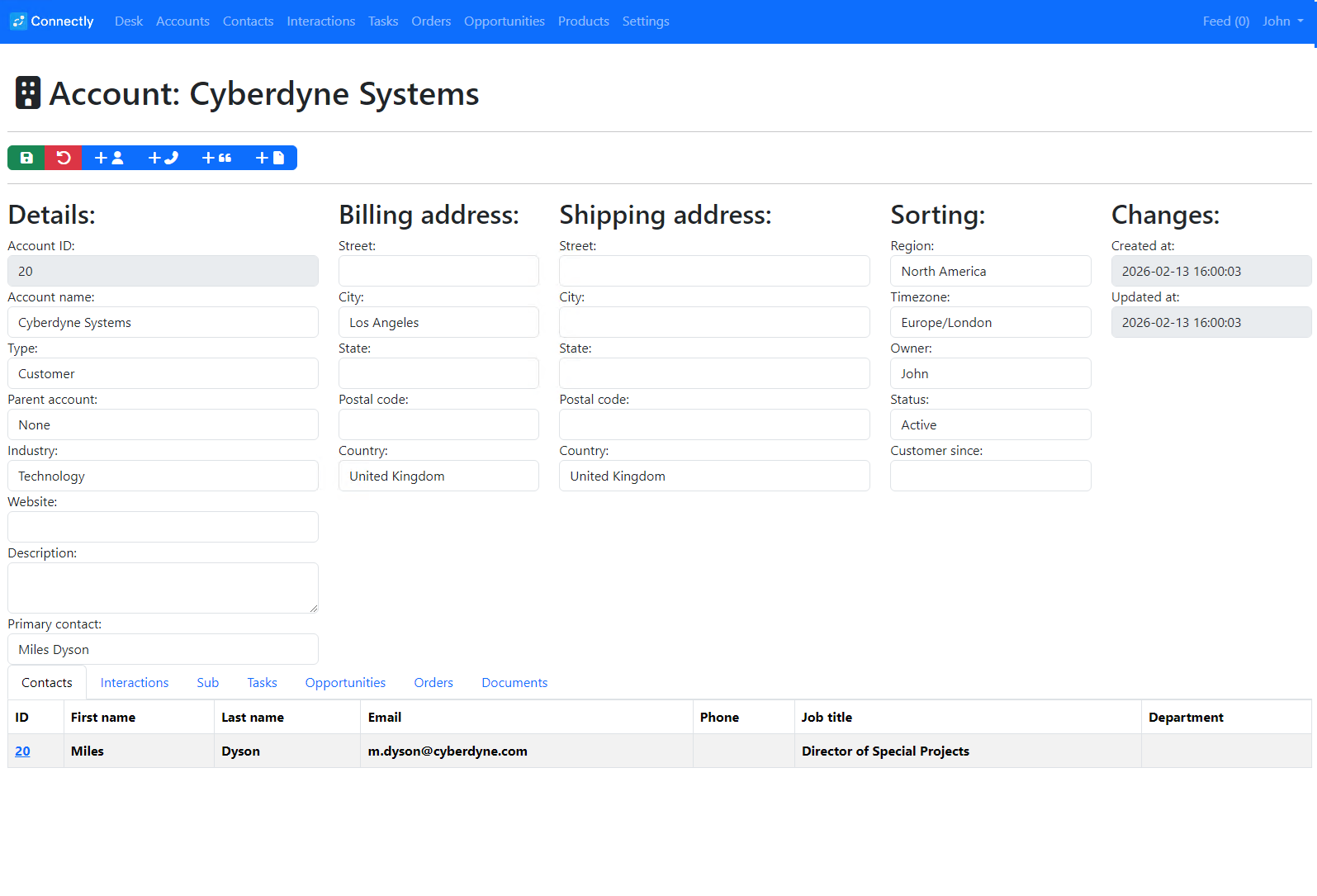Screen dimensions: 1317x896
Task: Open the Status dropdown showing Active
Action: click(x=990, y=424)
